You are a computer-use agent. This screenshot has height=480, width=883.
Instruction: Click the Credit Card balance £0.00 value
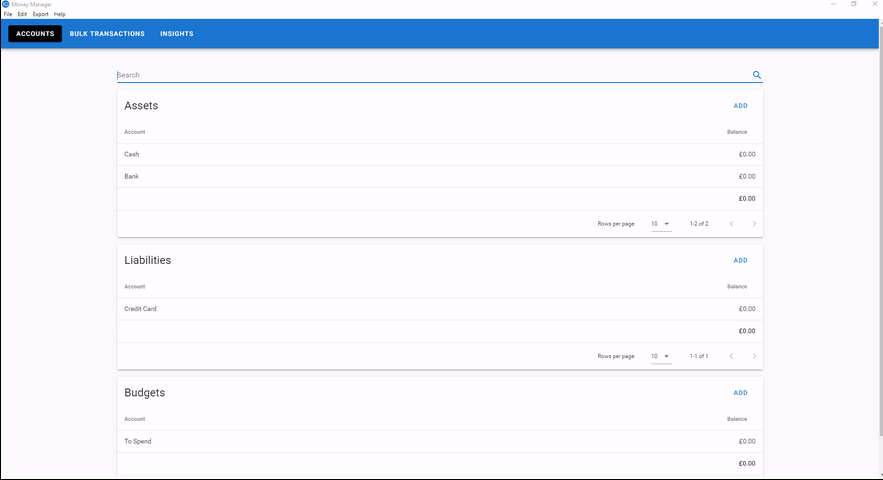coord(747,309)
